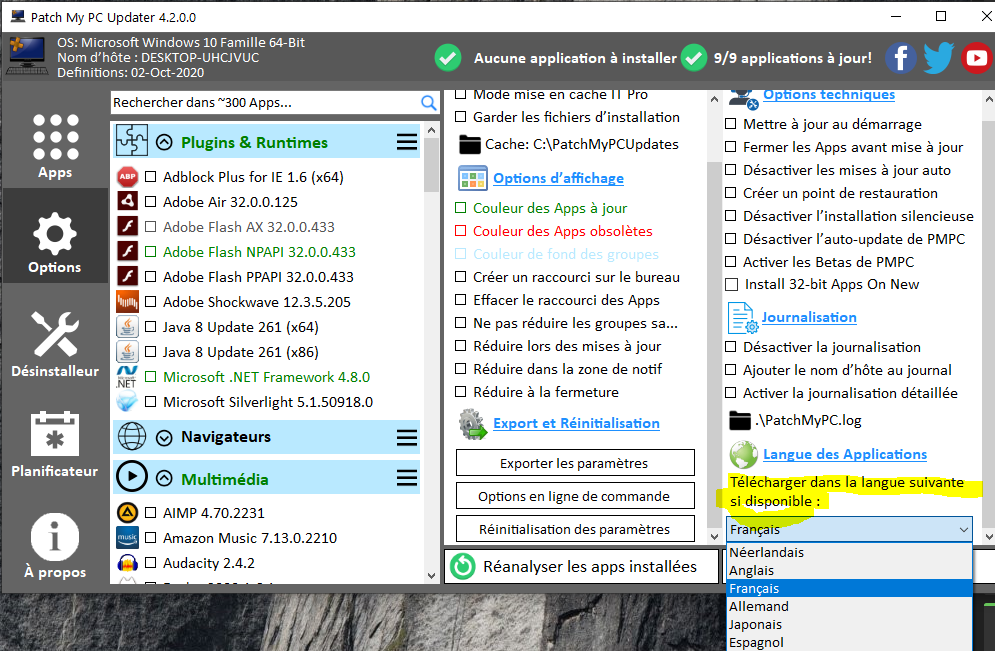The image size is (995, 651).
Task: Check Désactiver la journalisation
Action: tap(731, 346)
